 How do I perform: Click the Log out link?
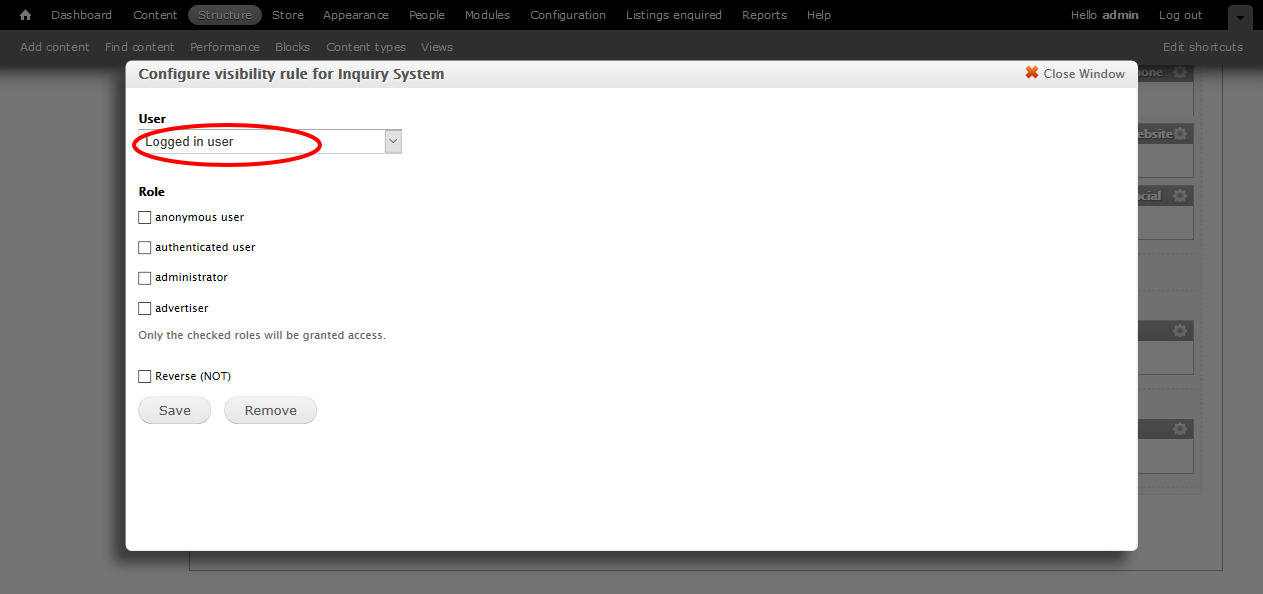(x=1180, y=15)
